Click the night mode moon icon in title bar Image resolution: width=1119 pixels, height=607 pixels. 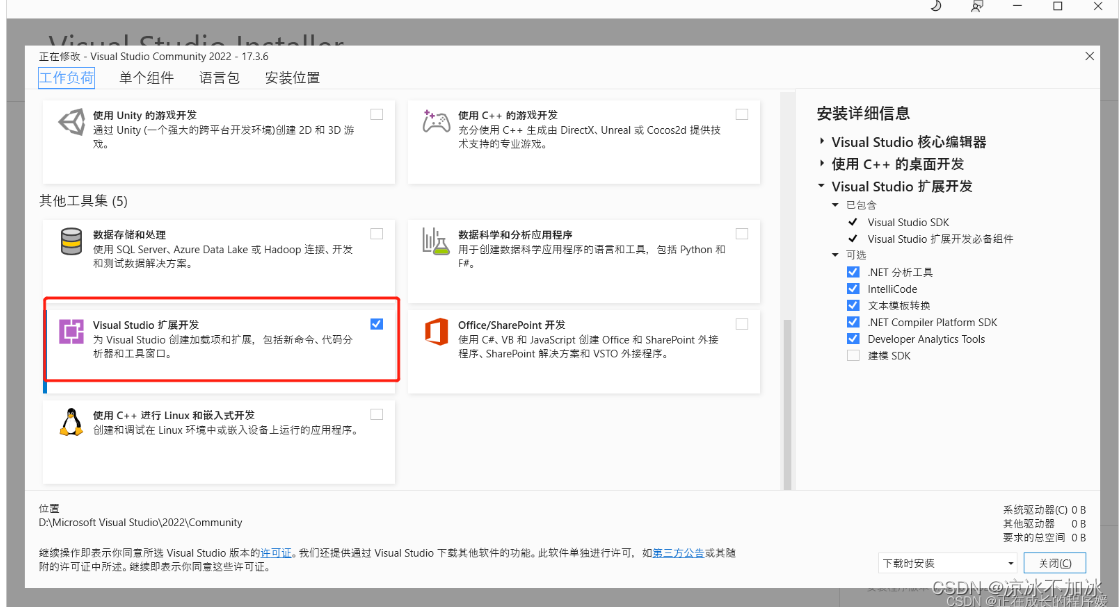936,6
